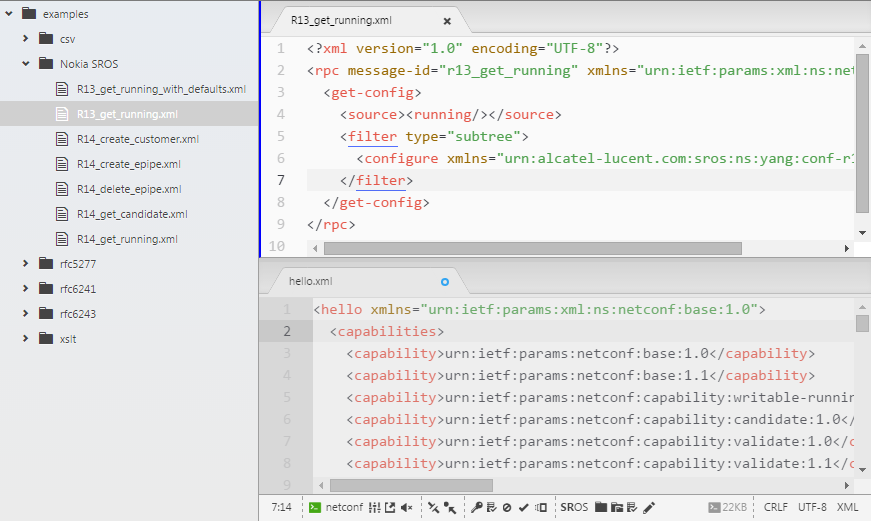Close the R13_get_running.xml tab
Viewport: 871px width, 521px height.
click(x=447, y=21)
